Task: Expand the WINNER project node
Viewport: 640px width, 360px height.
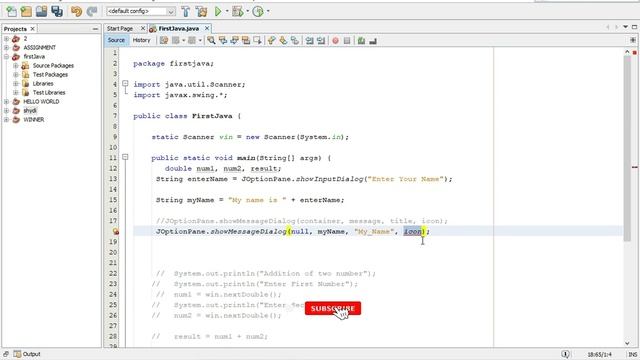Action: 7,120
